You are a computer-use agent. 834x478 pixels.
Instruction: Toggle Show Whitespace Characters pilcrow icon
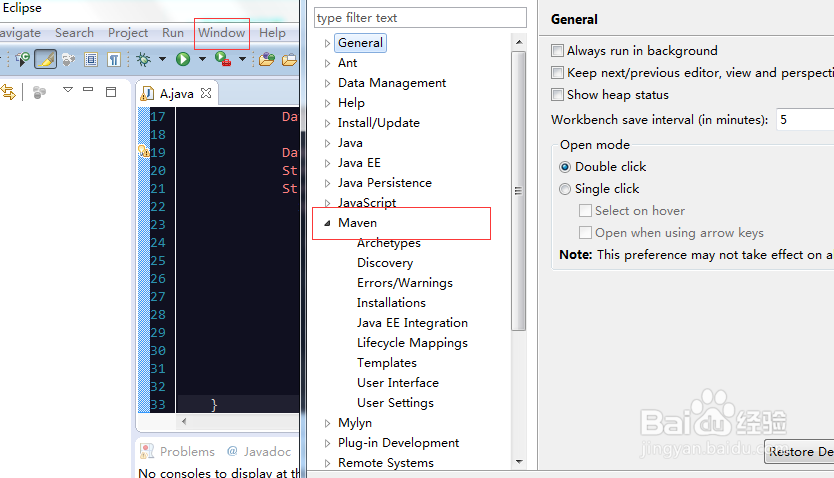pyautogui.click(x=114, y=59)
